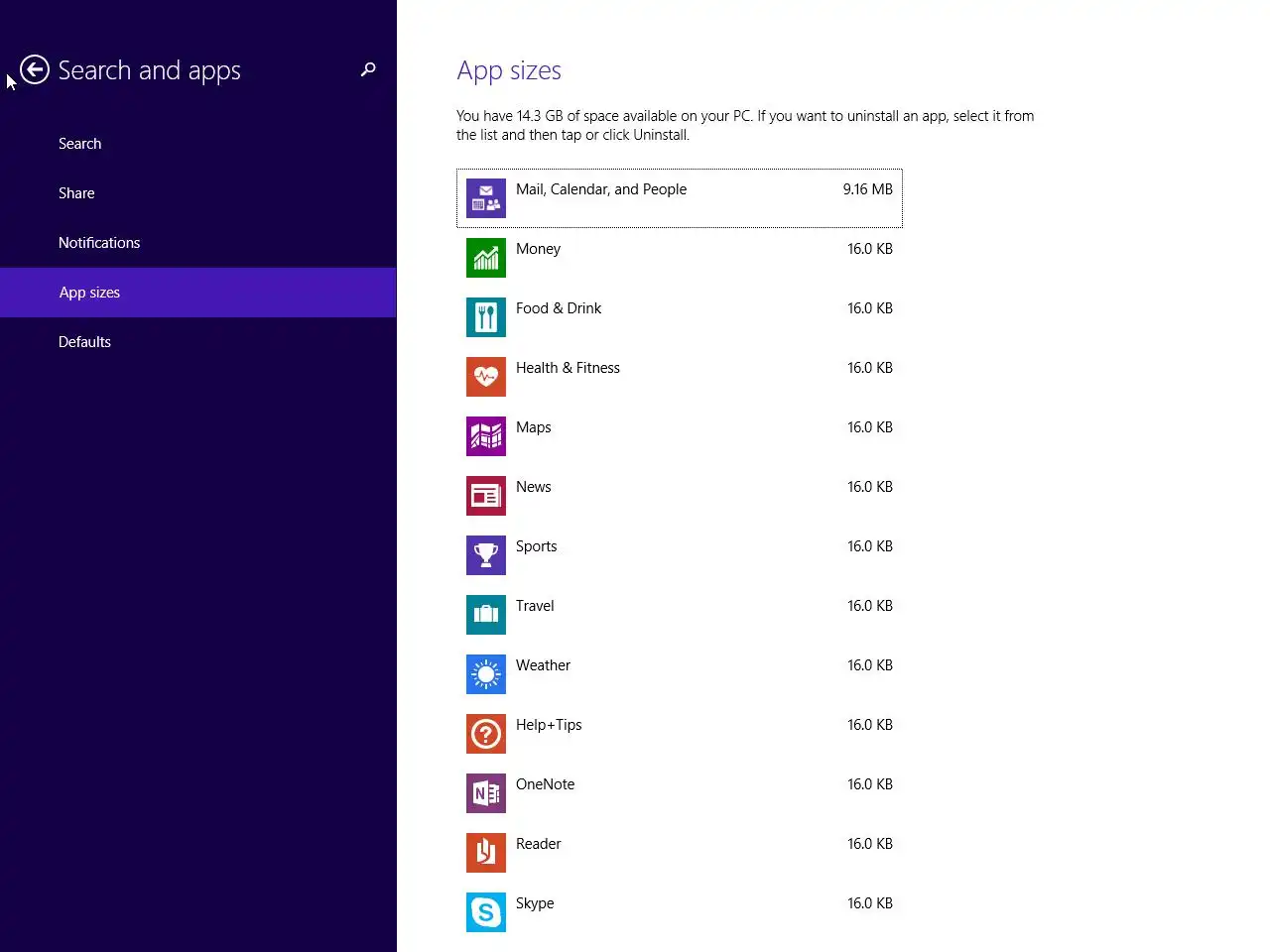The height and width of the screenshot is (952, 1270).
Task: Click the Help+Tips question mark icon
Action: pyautogui.click(x=486, y=734)
